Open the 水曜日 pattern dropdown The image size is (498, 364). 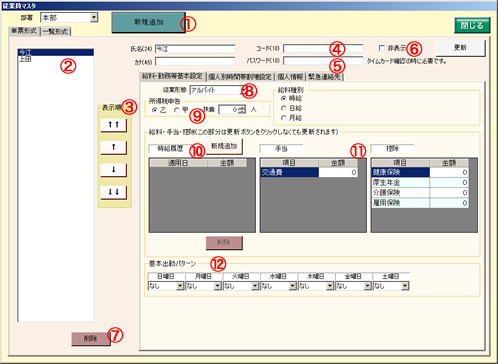click(278, 286)
